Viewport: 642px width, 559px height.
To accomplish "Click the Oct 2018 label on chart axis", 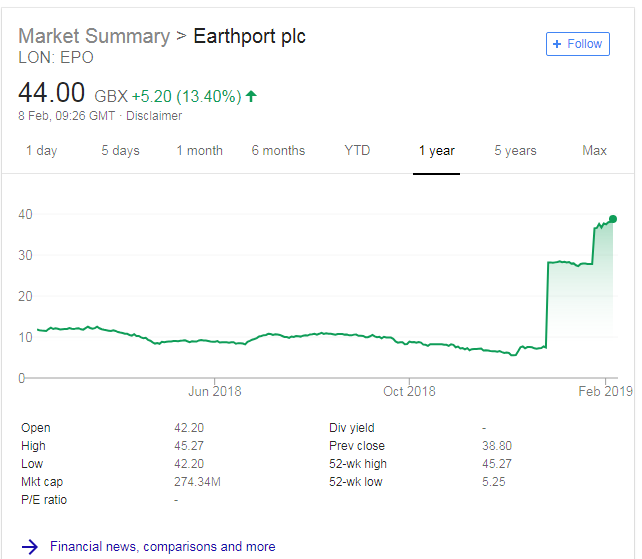I will [409, 391].
